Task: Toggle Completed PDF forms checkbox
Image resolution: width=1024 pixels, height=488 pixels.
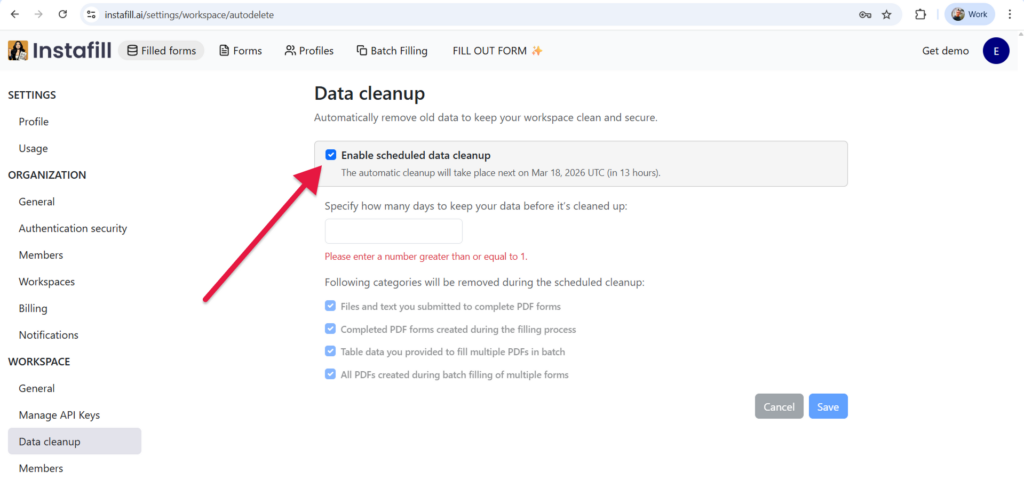Action: point(331,328)
